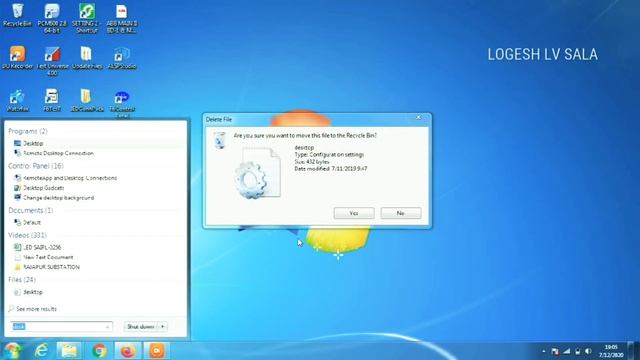Click the volume speaker tray icon
The height and width of the screenshot is (360, 640).
588,351
